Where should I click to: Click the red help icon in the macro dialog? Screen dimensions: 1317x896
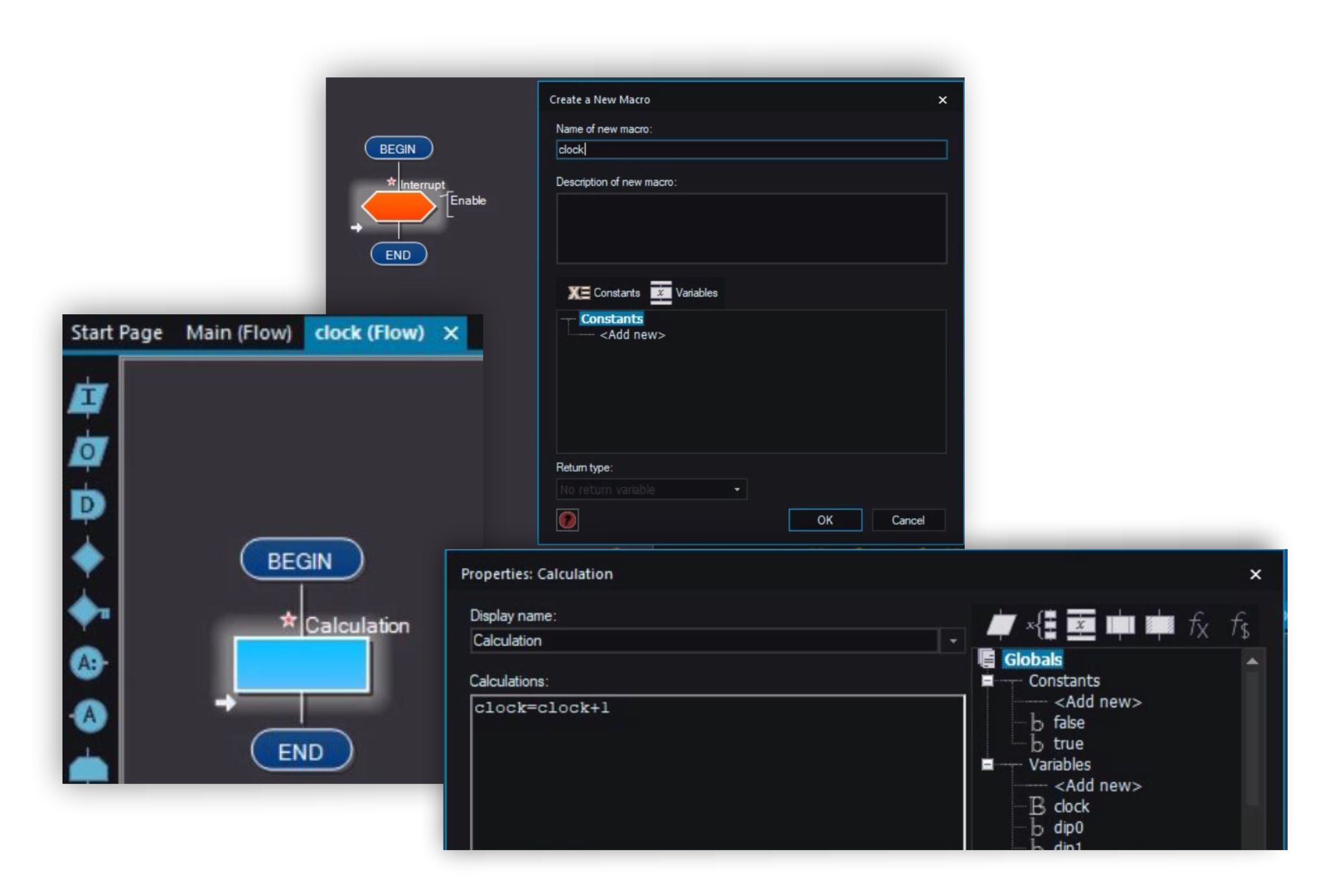567,520
